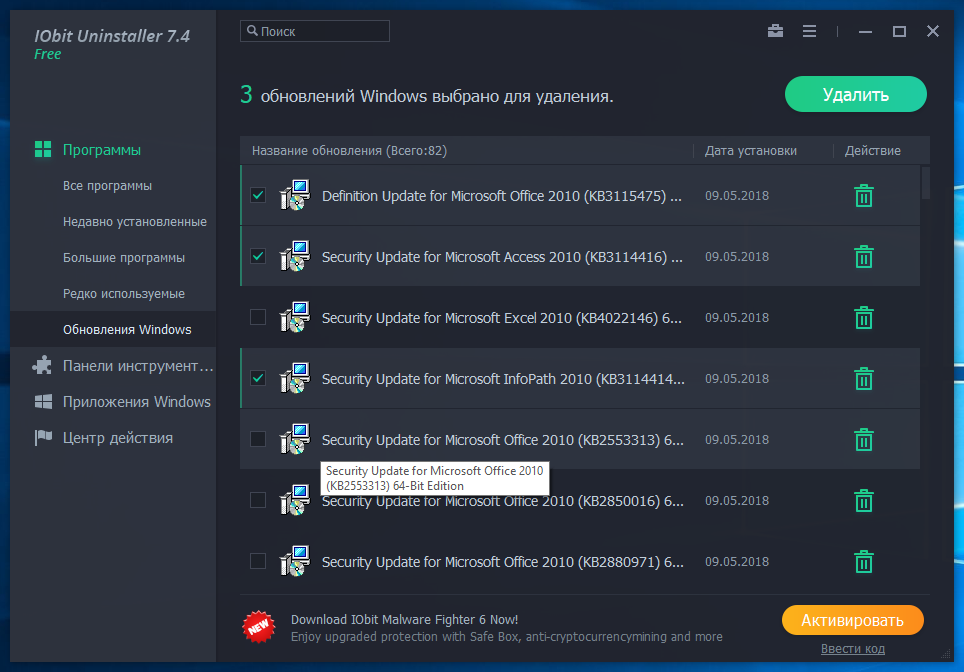The width and height of the screenshot is (964, 672).
Task: Tick the Office 2010 KB2850016 checkbox
Action: [258, 500]
